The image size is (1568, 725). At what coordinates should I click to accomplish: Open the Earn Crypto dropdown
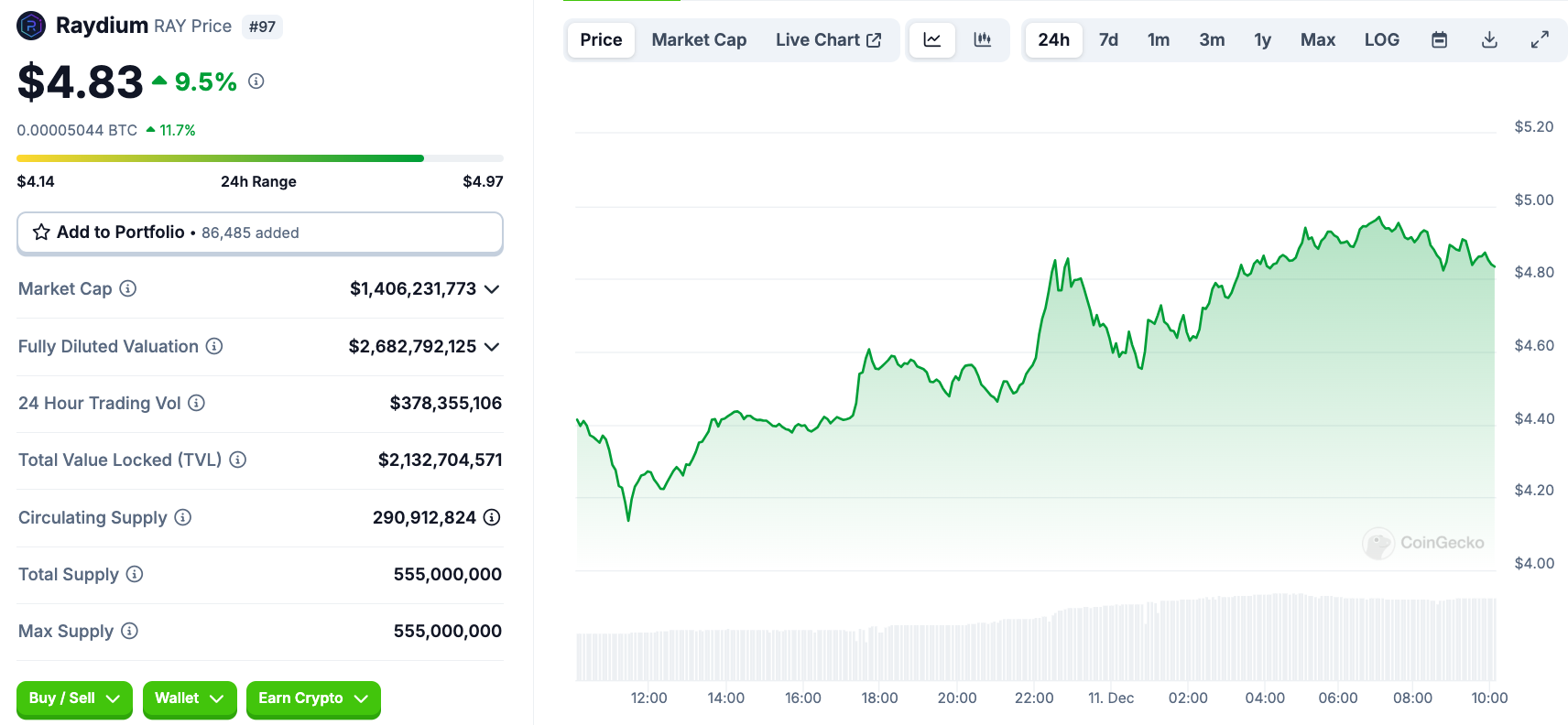pyautogui.click(x=313, y=698)
